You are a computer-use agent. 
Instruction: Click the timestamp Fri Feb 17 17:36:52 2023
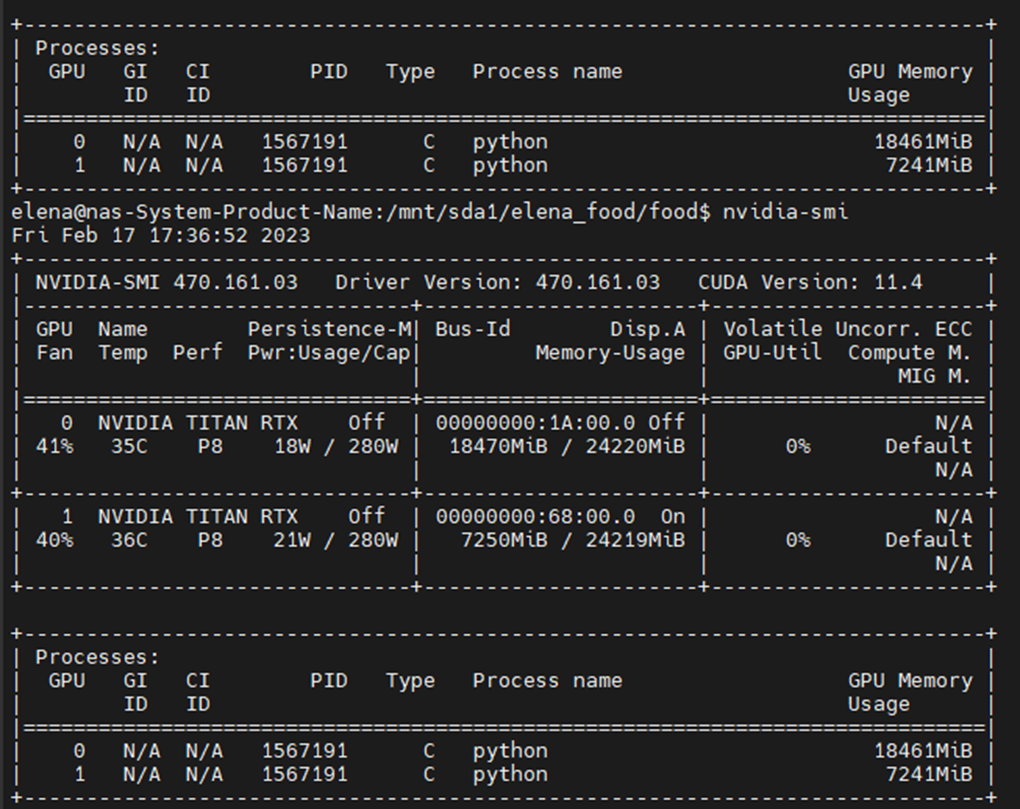point(161,235)
